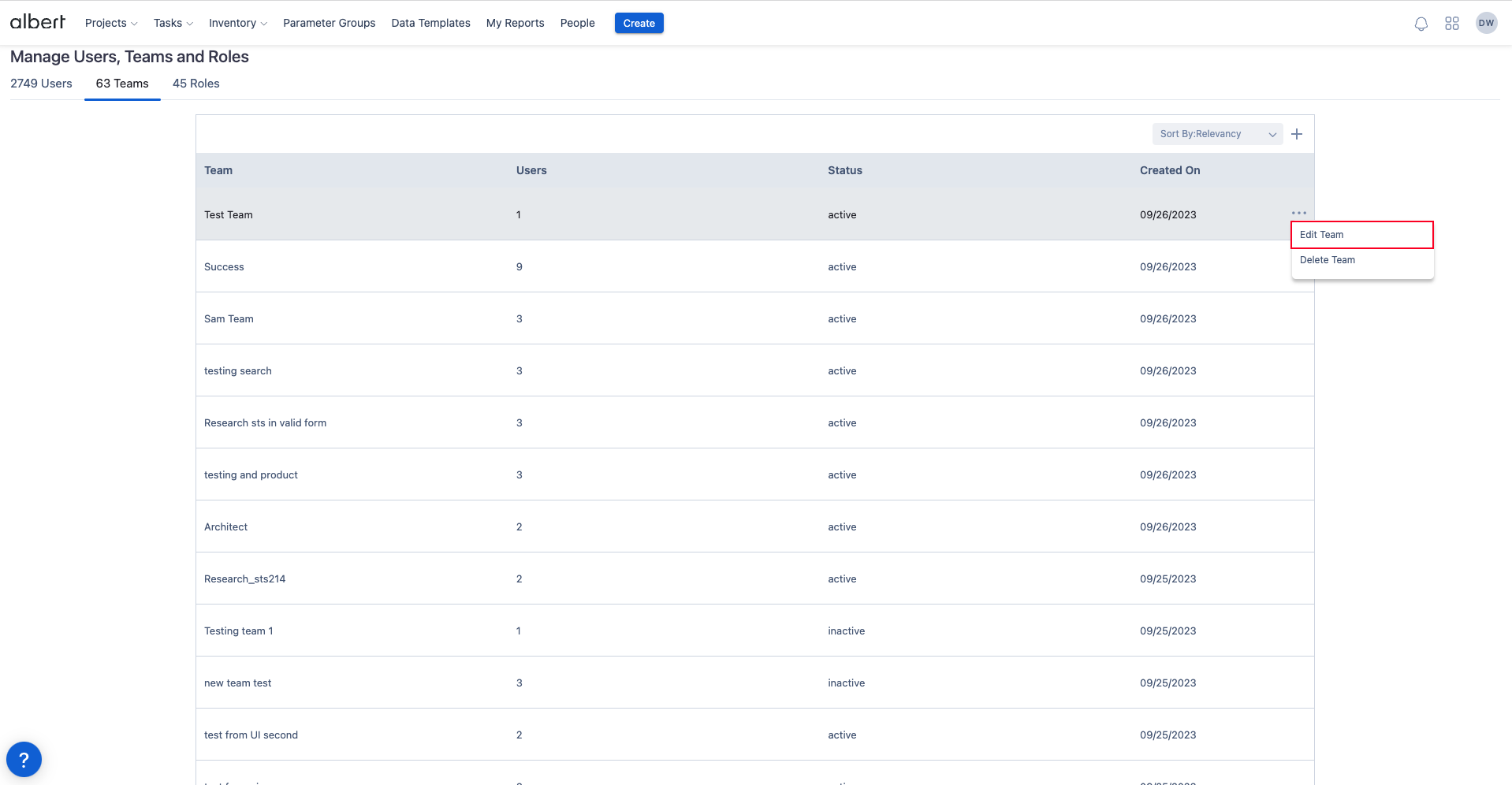Go to Parameter Groups page

click(x=329, y=23)
